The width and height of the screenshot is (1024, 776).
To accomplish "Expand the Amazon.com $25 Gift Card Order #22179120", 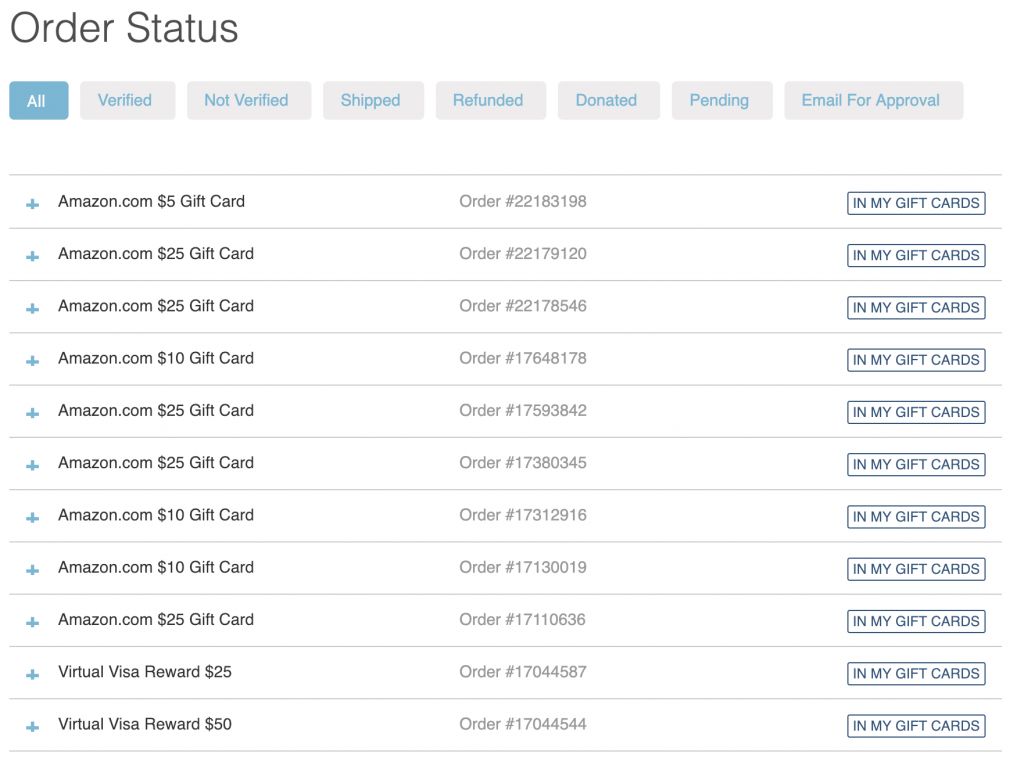I will point(31,255).
